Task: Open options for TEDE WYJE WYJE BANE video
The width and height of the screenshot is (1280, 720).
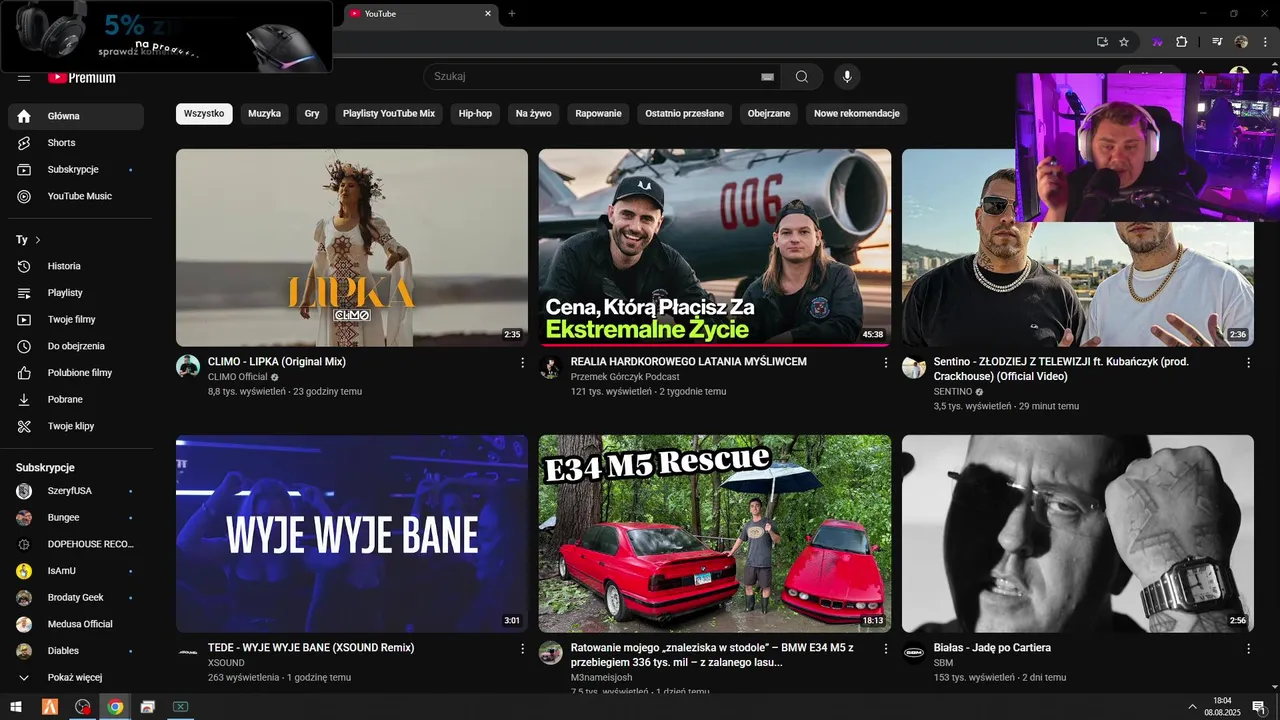Action: pyautogui.click(x=522, y=649)
